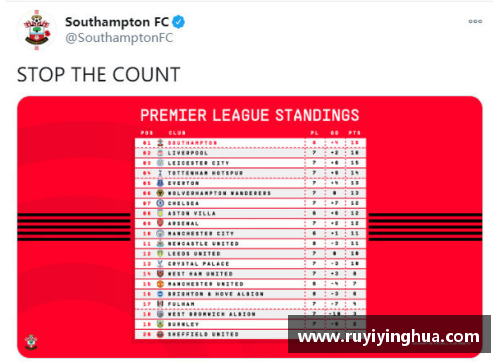Click the PREMIER LEAGUE STANDINGS heading
Viewport: 500px width, 362px height.
tap(250, 115)
